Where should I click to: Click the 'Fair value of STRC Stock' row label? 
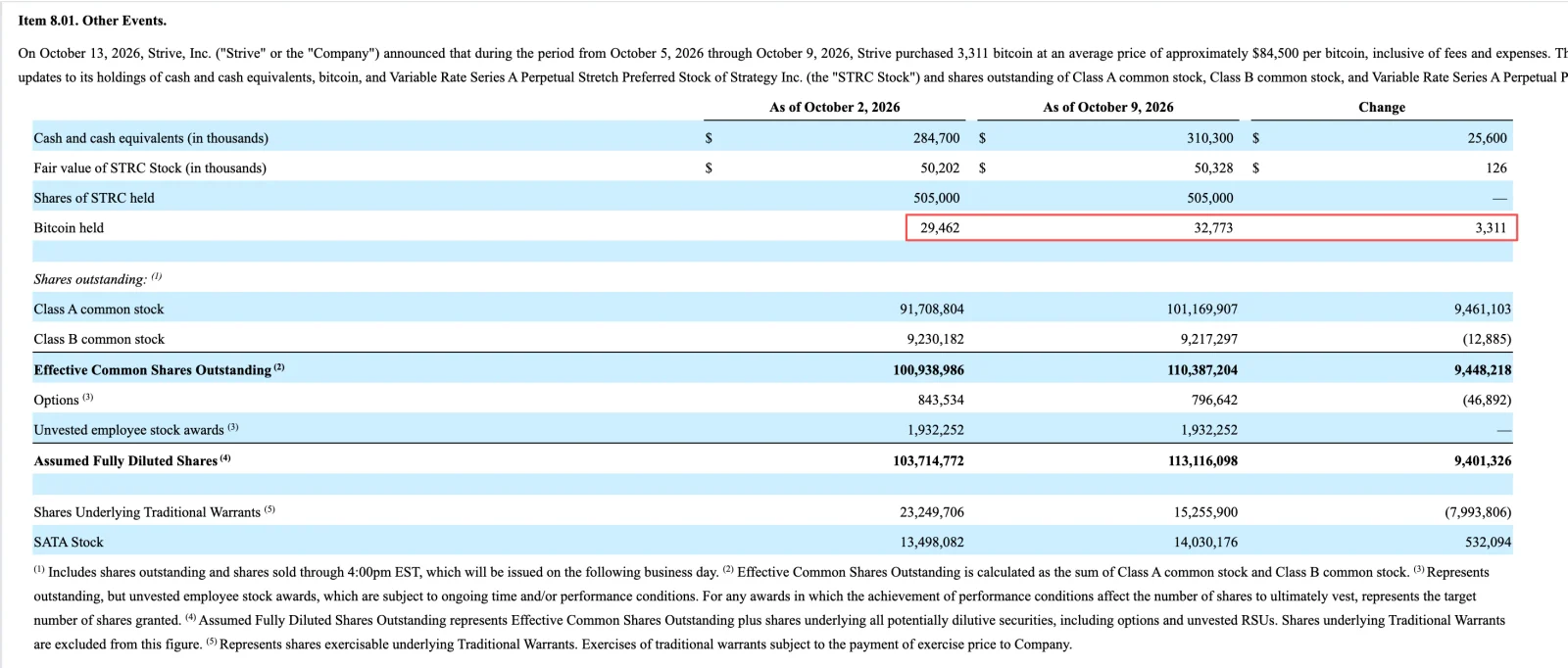[150, 167]
